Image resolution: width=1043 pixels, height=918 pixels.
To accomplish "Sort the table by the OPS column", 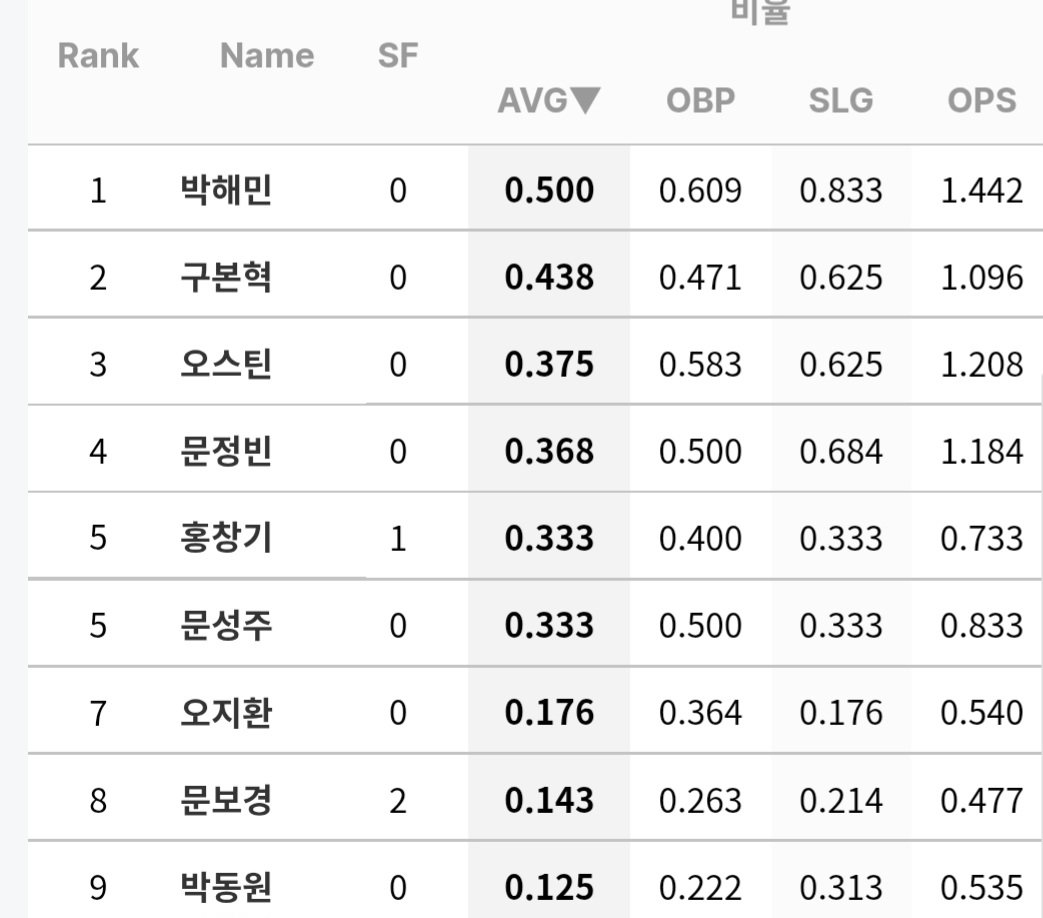I will 982,100.
